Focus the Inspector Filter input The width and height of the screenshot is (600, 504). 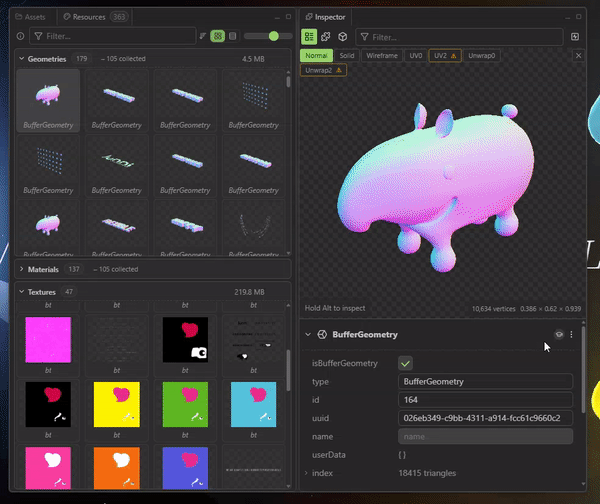(x=459, y=37)
